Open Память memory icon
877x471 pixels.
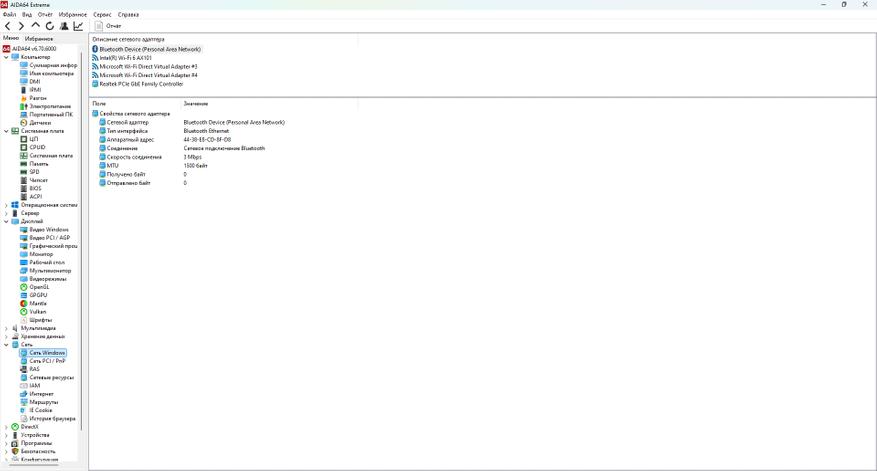point(23,164)
